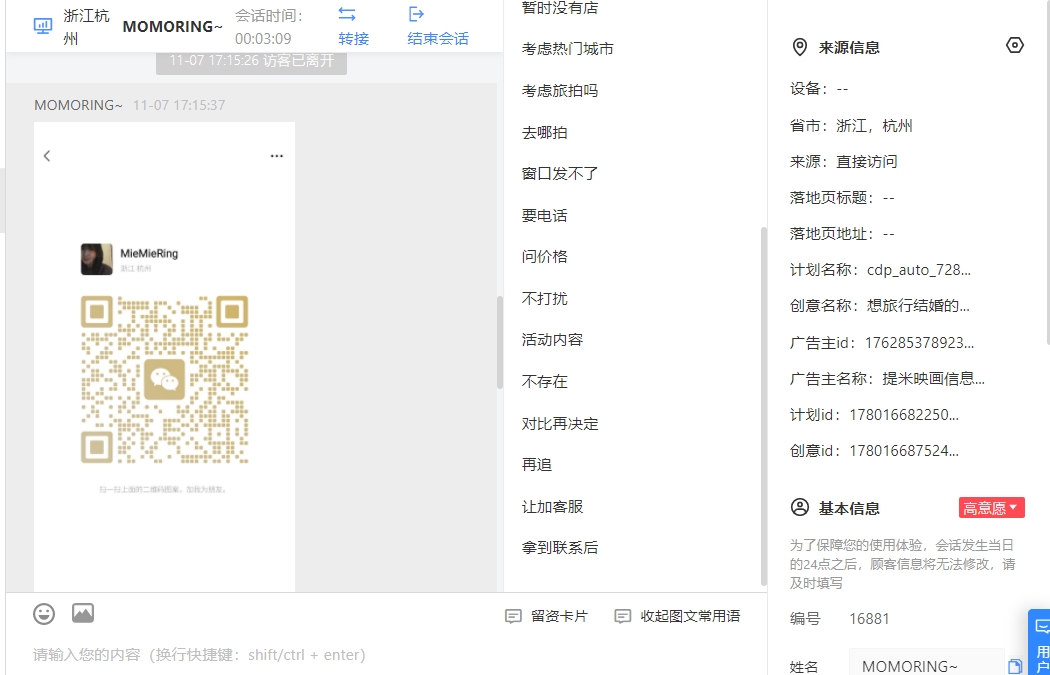Image resolution: width=1050 pixels, height=675 pixels.
Task: Click the 来源:直接访问 row
Action: tap(844, 161)
